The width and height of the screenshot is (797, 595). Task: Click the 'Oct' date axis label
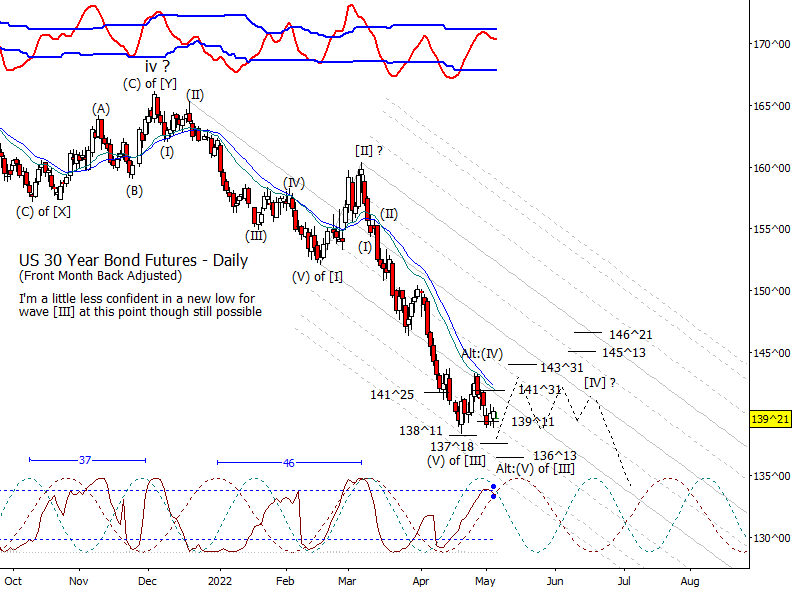point(13,581)
